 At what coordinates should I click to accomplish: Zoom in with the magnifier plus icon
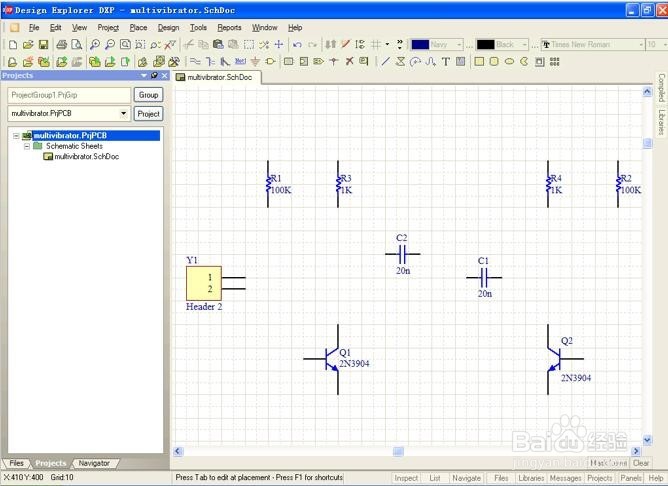[x=95, y=45]
